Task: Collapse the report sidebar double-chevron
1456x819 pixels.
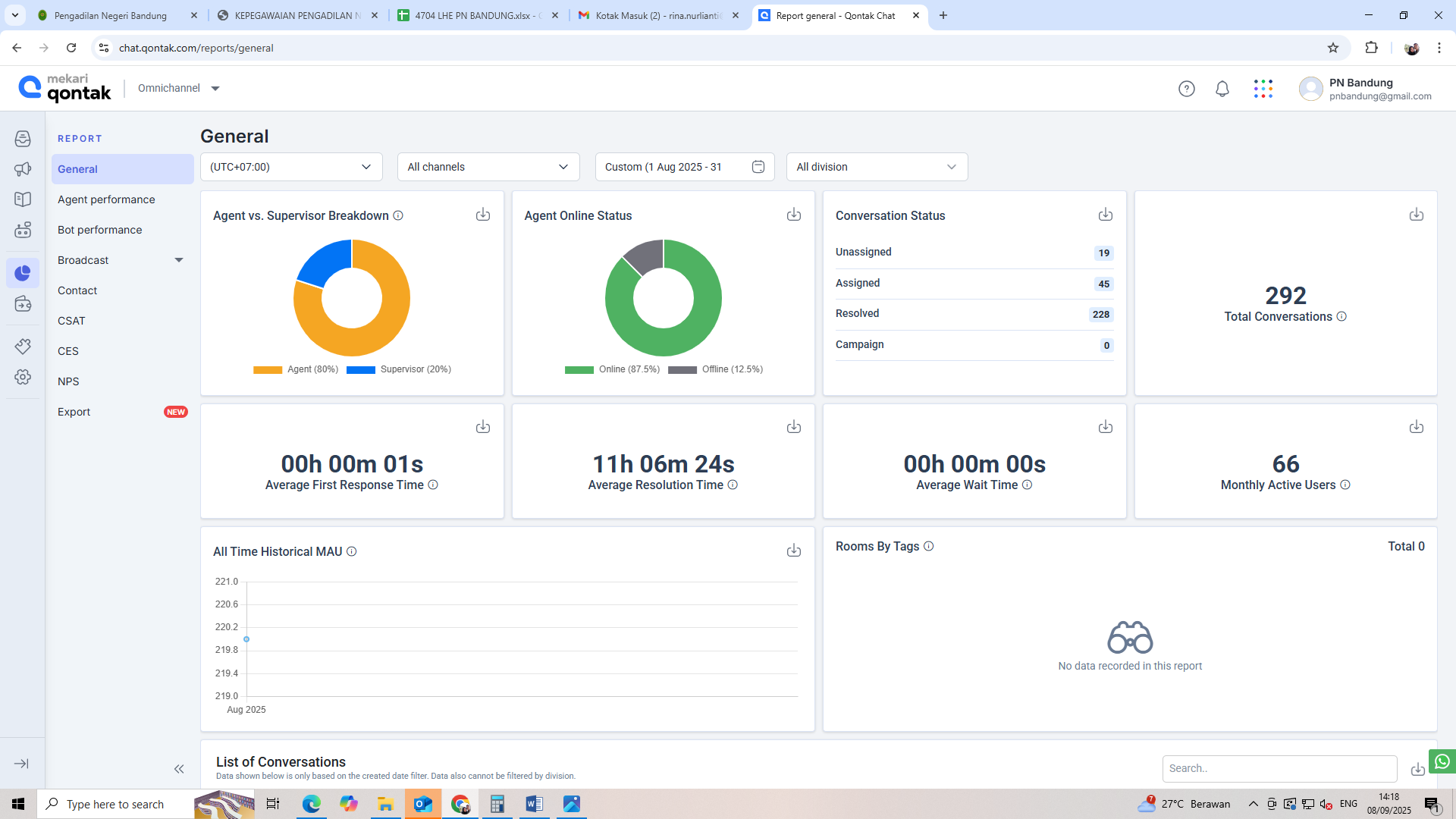Action: pos(179,769)
